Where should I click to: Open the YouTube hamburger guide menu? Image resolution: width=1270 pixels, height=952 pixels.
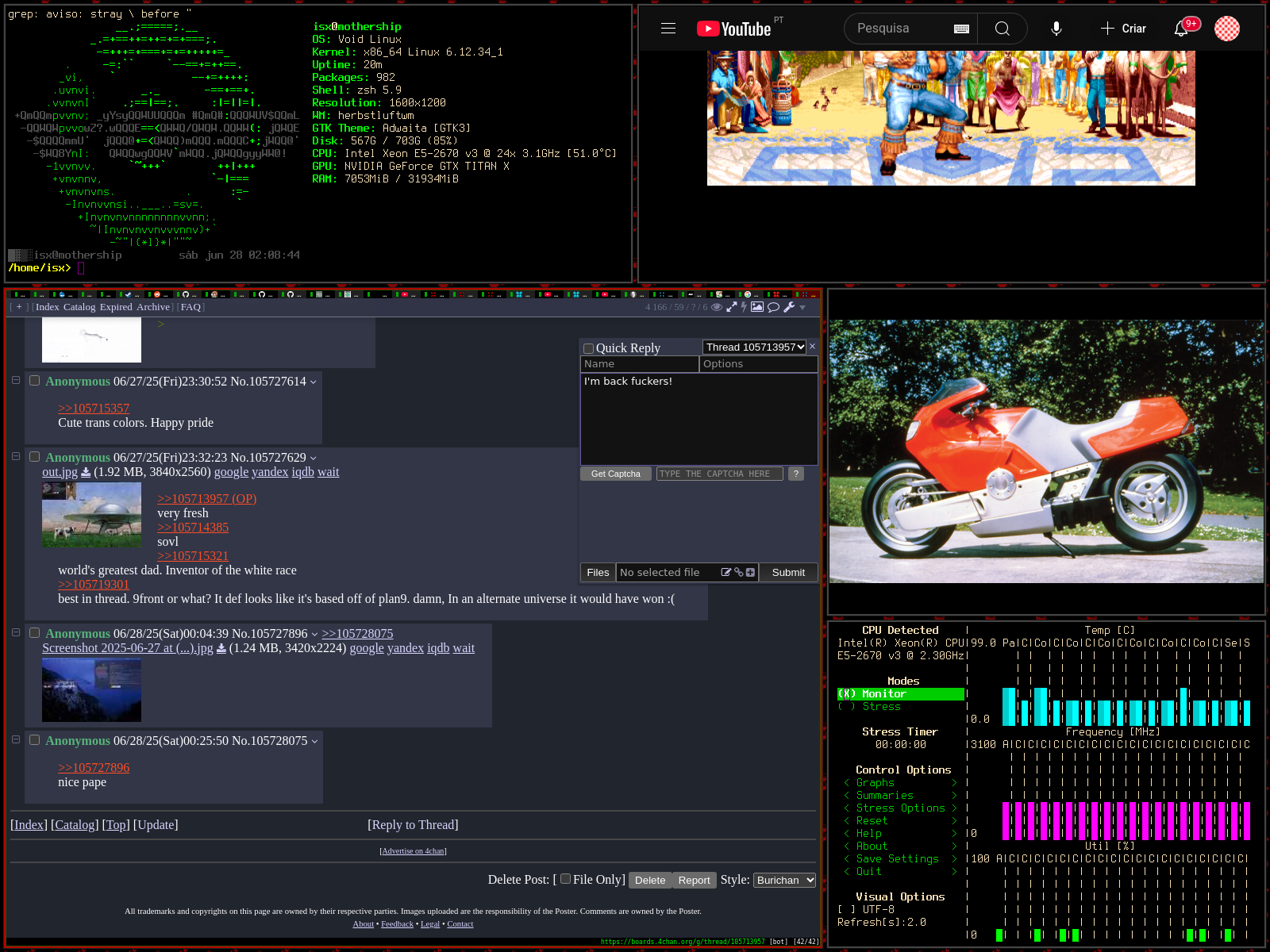[668, 29]
